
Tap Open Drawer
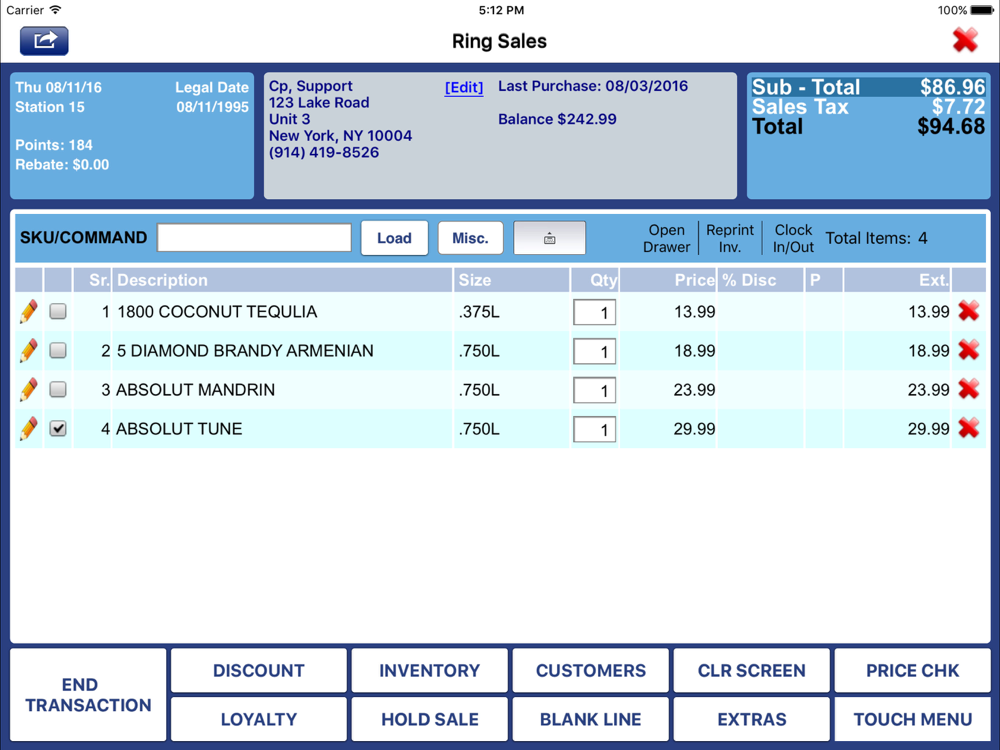click(x=666, y=238)
